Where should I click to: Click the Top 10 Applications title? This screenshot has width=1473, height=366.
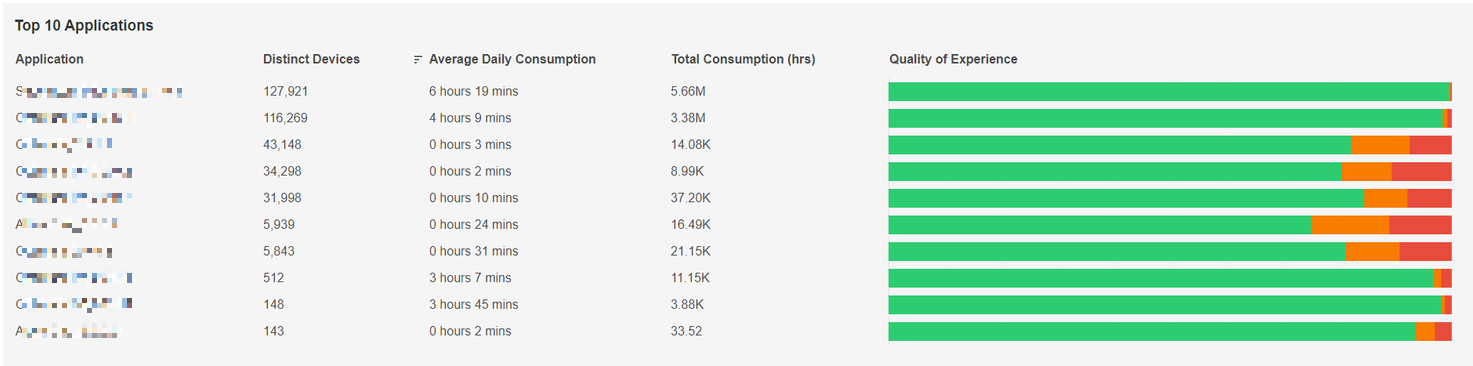pos(84,25)
